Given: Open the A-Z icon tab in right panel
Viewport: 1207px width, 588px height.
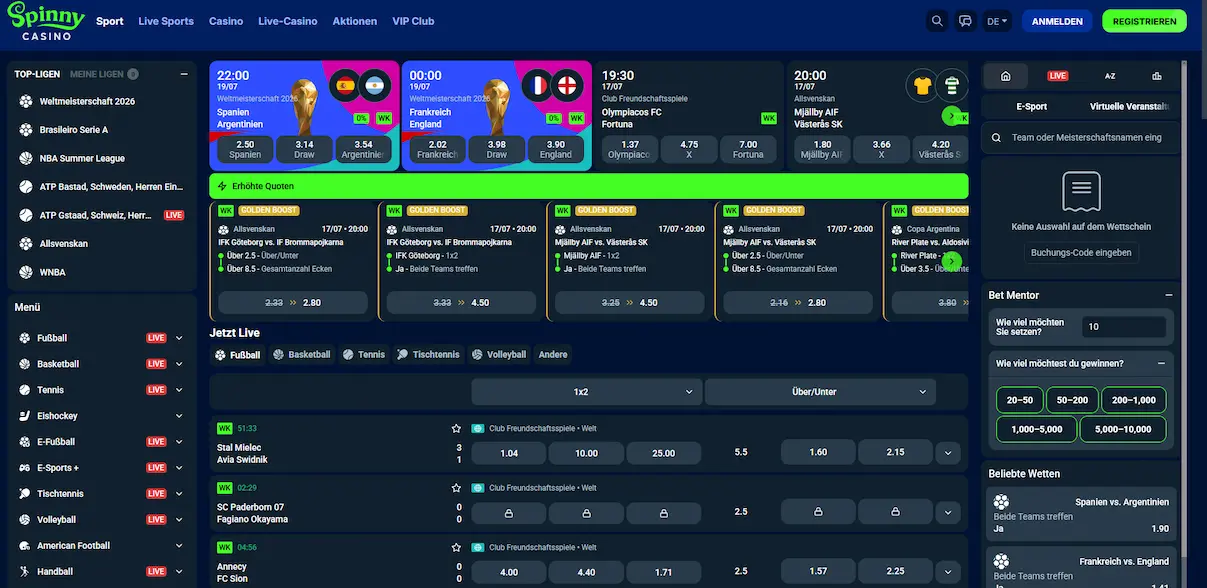Looking at the screenshot, I should point(1110,76).
